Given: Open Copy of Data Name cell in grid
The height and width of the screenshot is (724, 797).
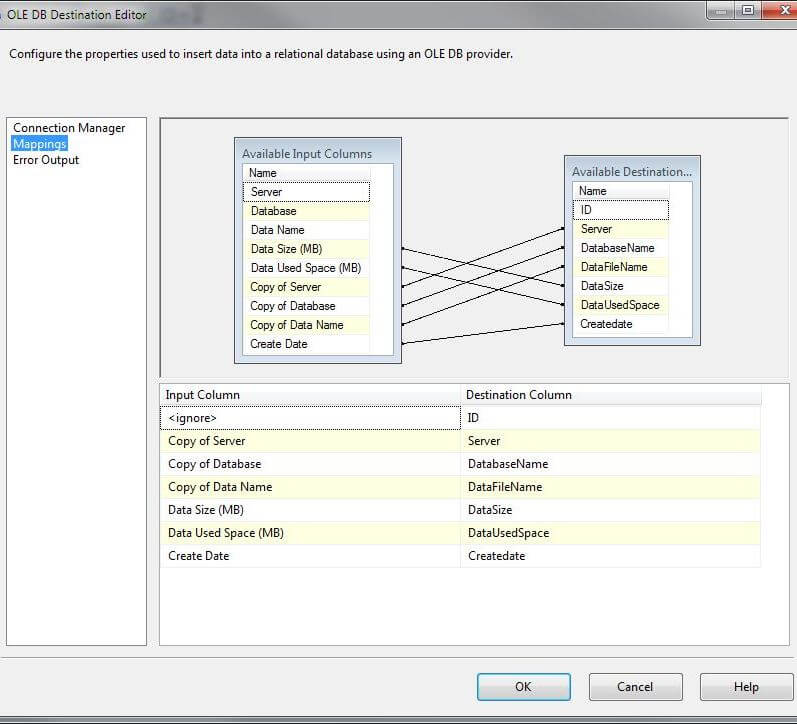Looking at the screenshot, I should tap(310, 487).
